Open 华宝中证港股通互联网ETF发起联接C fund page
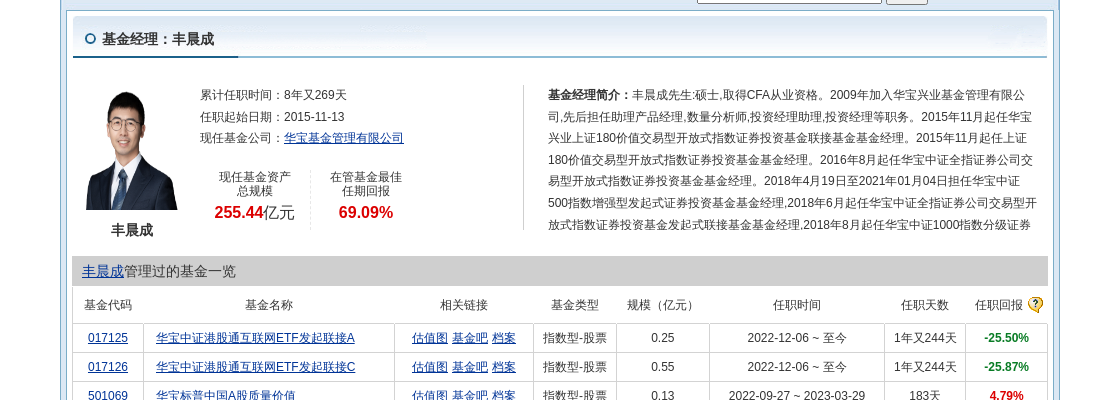 pyautogui.click(x=255, y=367)
